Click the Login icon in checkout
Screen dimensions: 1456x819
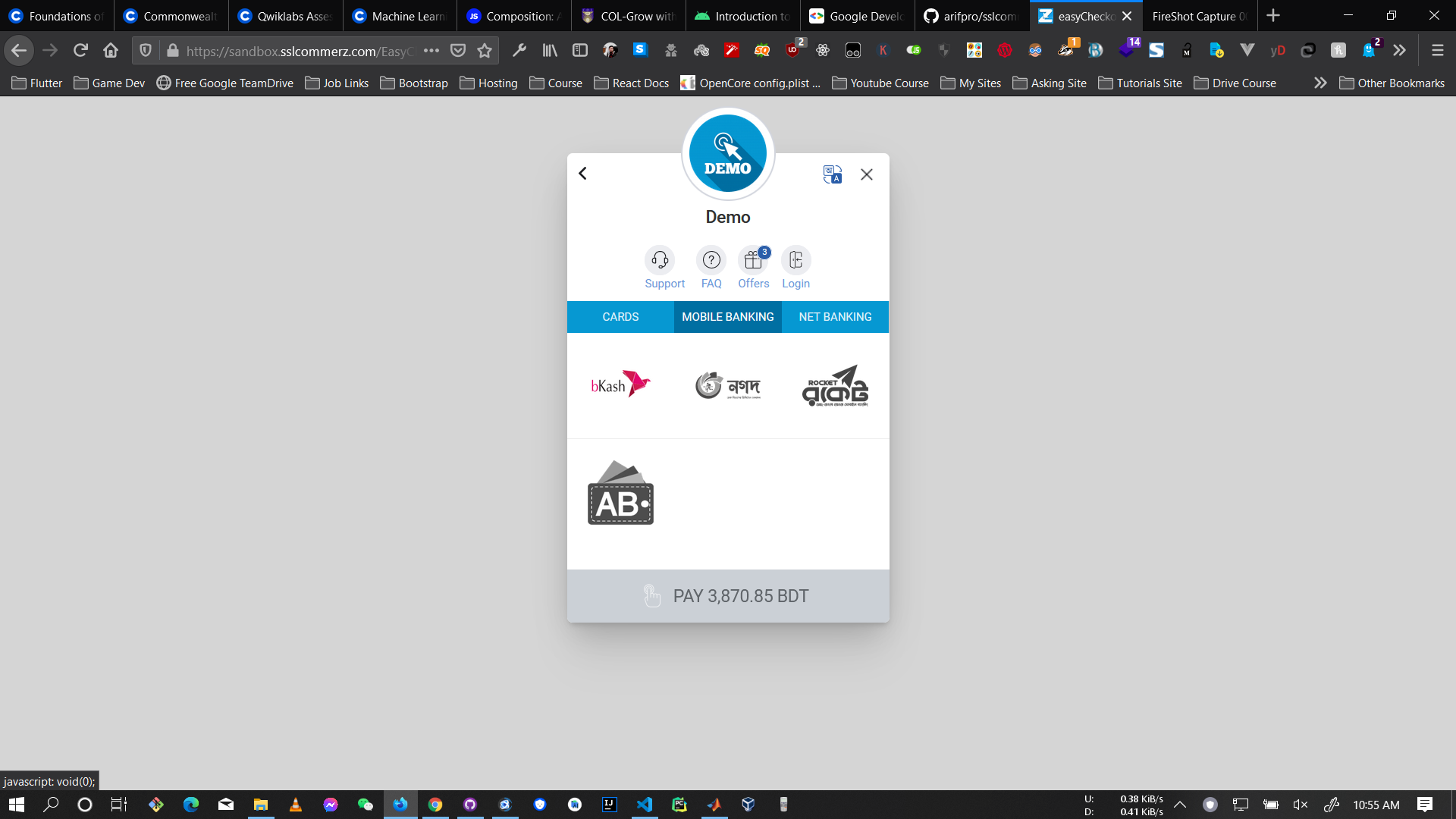pyautogui.click(x=796, y=260)
